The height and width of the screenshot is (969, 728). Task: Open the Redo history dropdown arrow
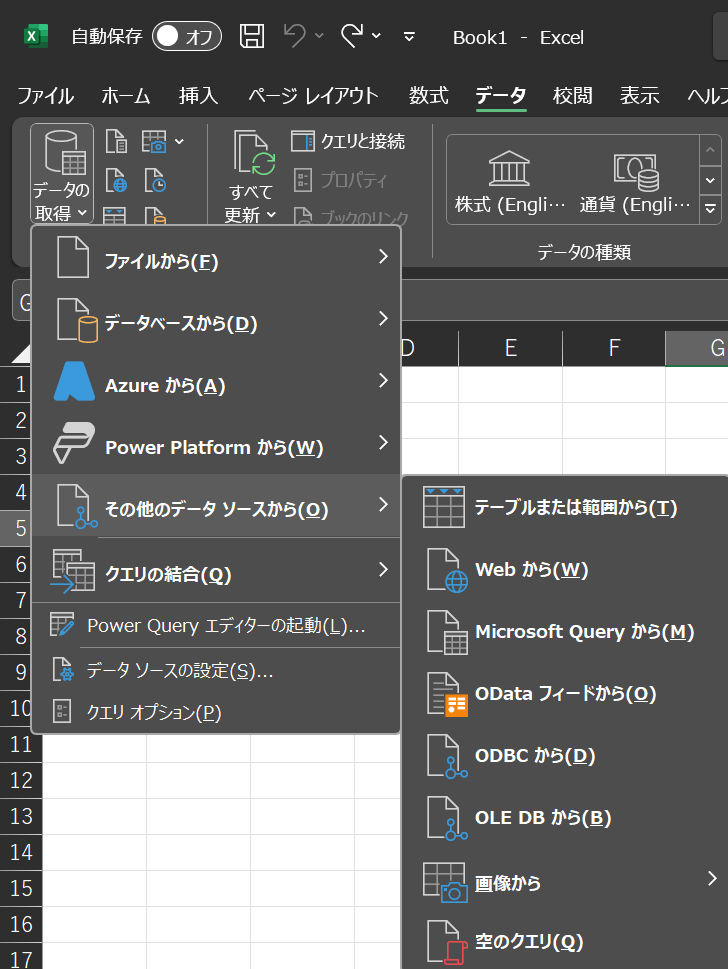coord(376,36)
